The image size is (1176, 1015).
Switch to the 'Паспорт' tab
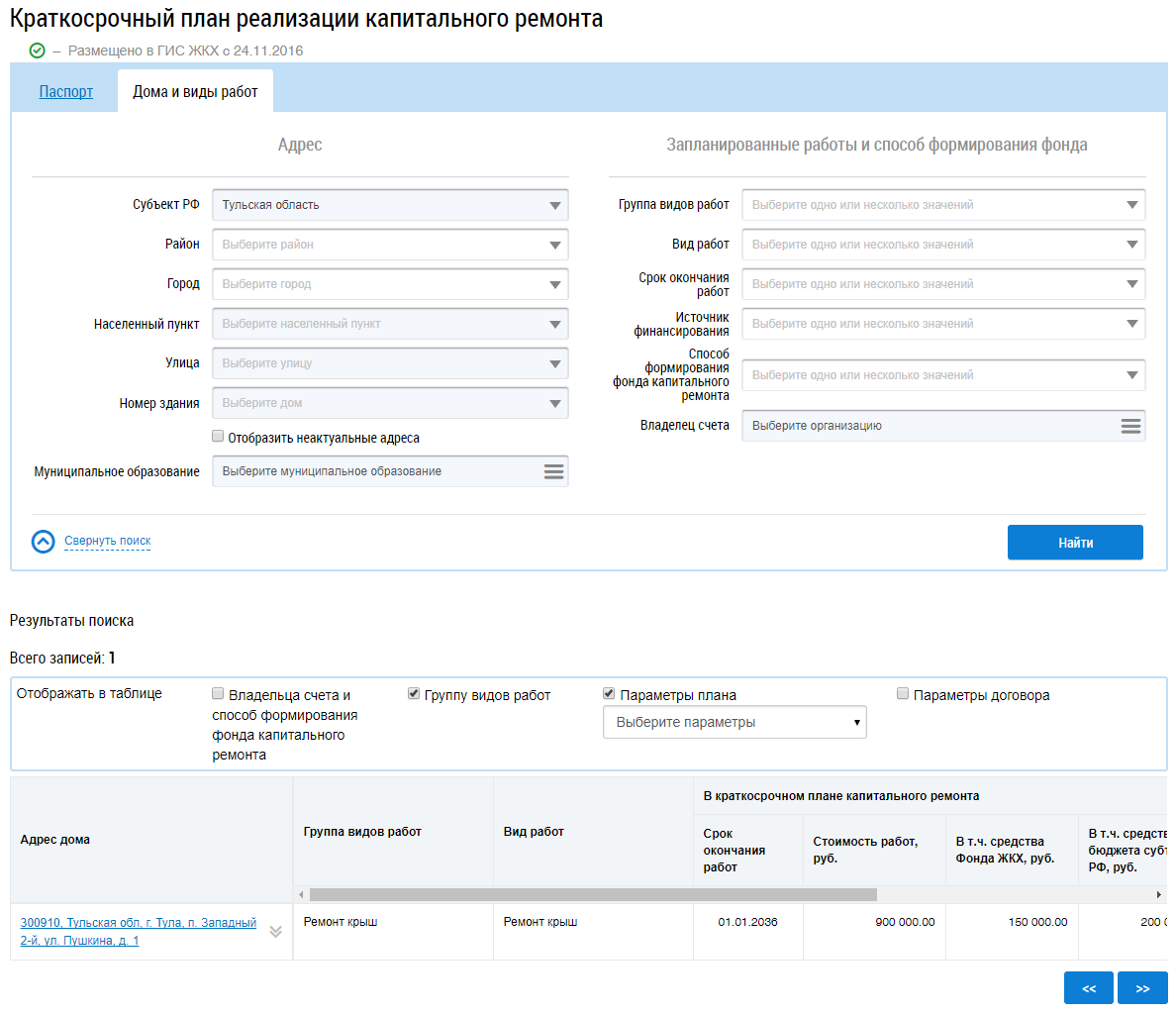66,91
